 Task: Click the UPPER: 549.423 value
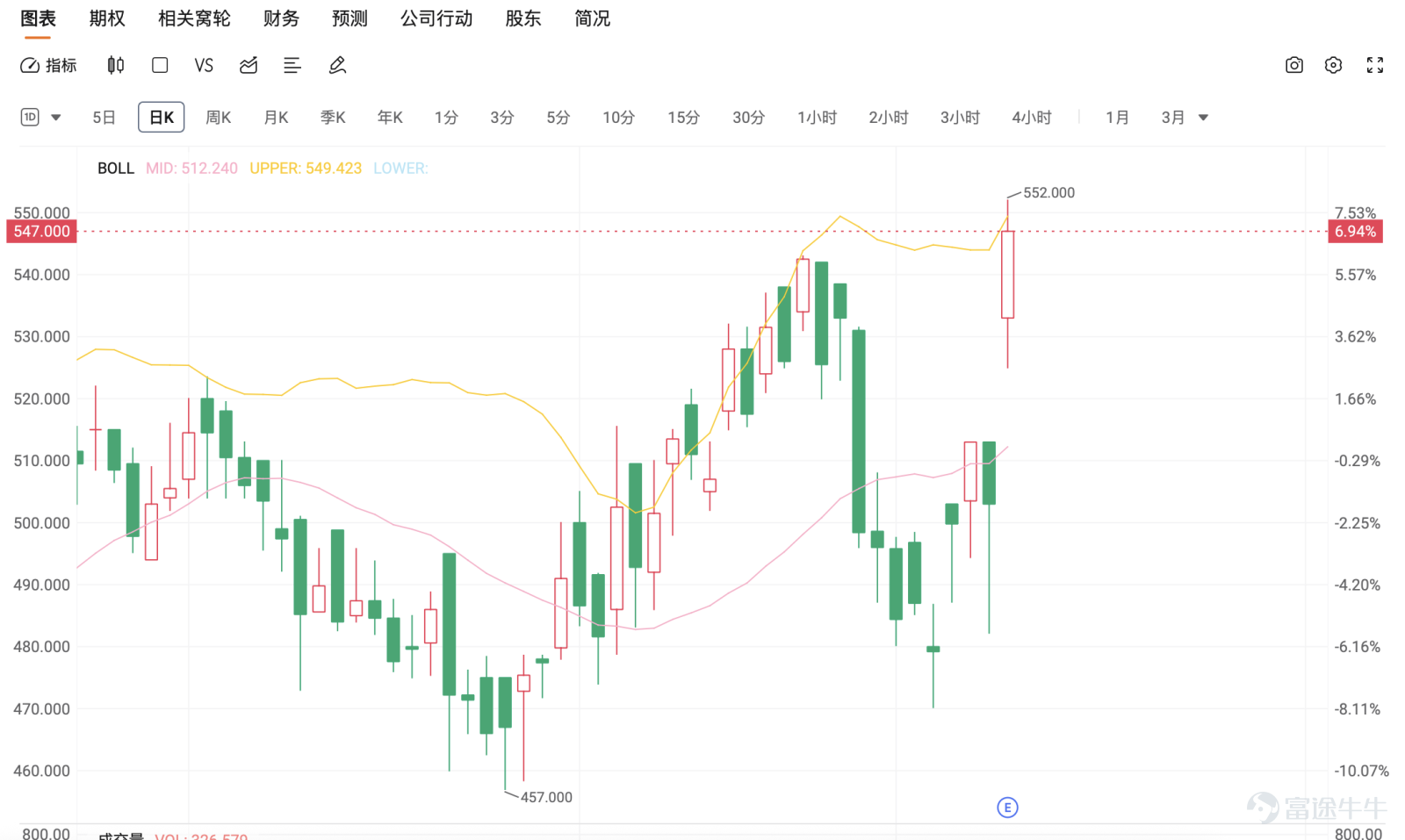306,169
